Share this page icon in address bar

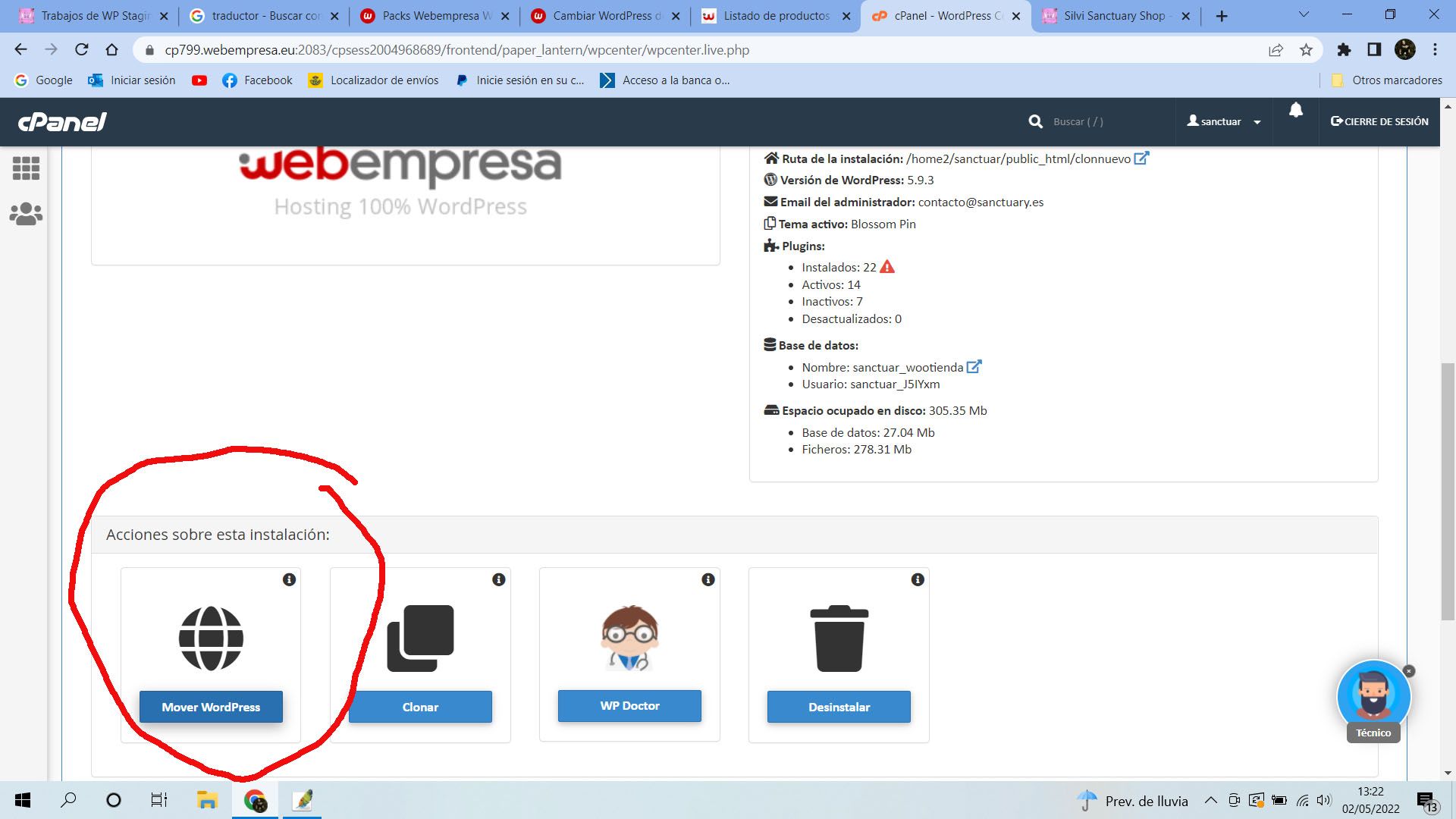click(x=1276, y=50)
